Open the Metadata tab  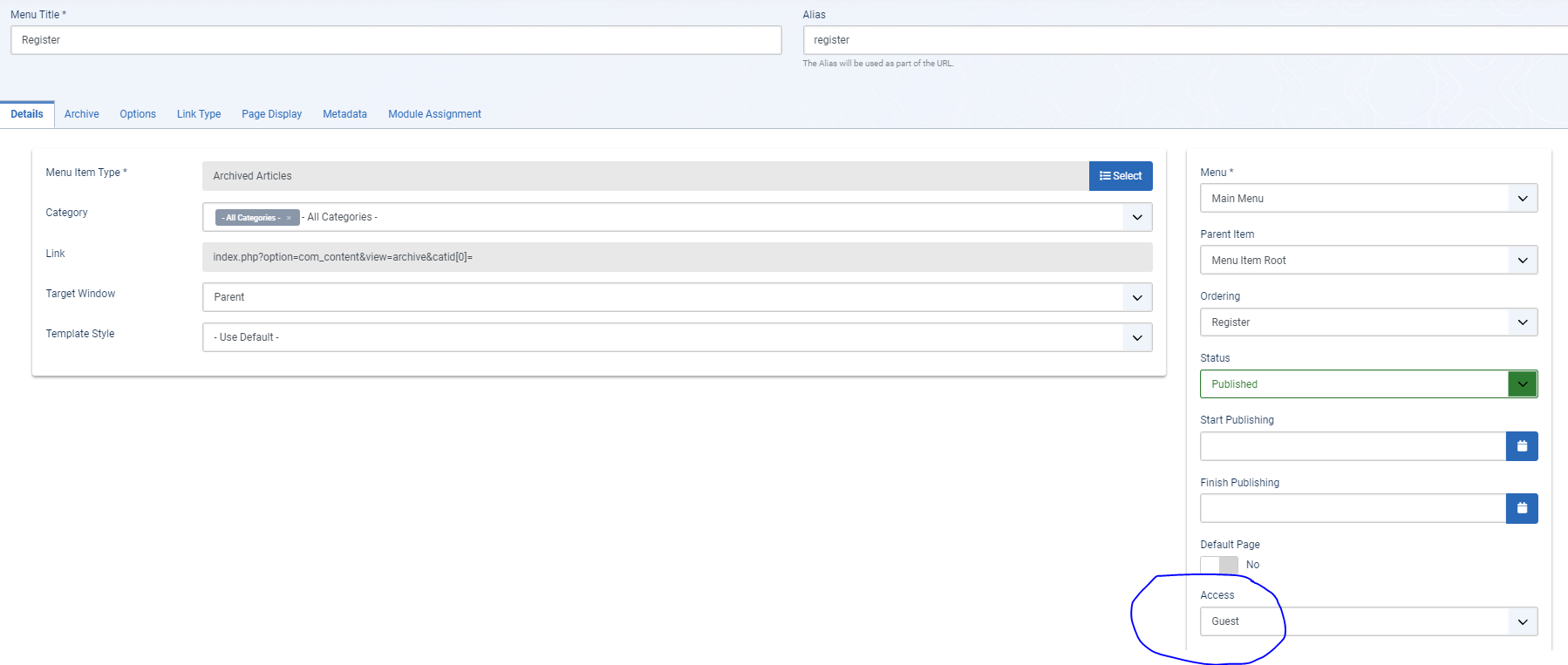click(345, 114)
